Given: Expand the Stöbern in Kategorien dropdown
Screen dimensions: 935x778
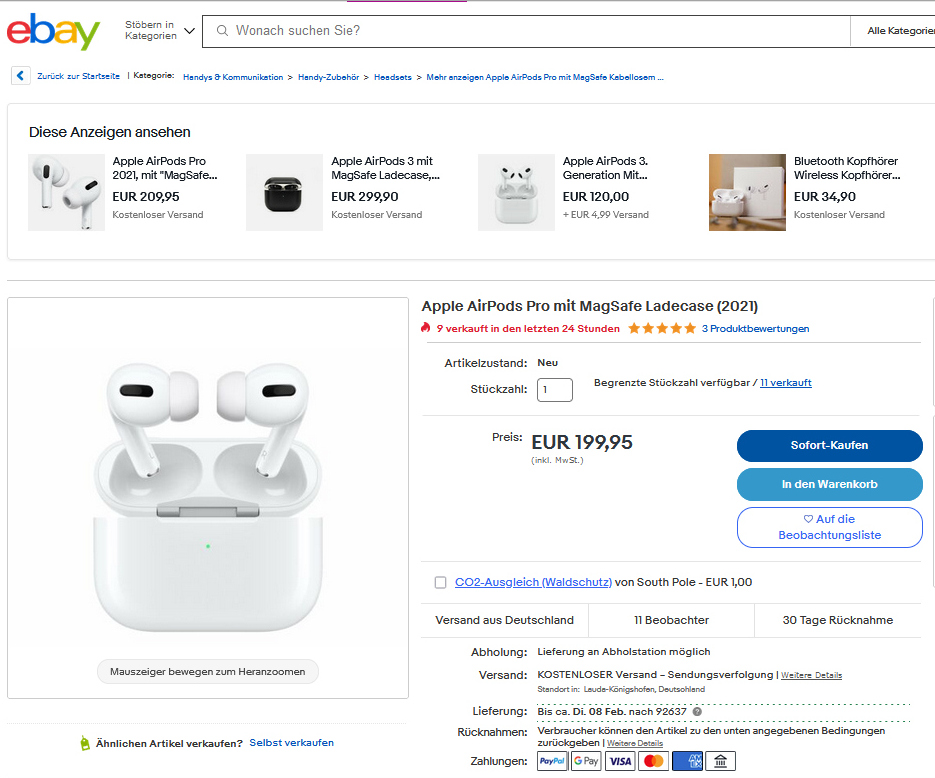Looking at the screenshot, I should coord(160,31).
